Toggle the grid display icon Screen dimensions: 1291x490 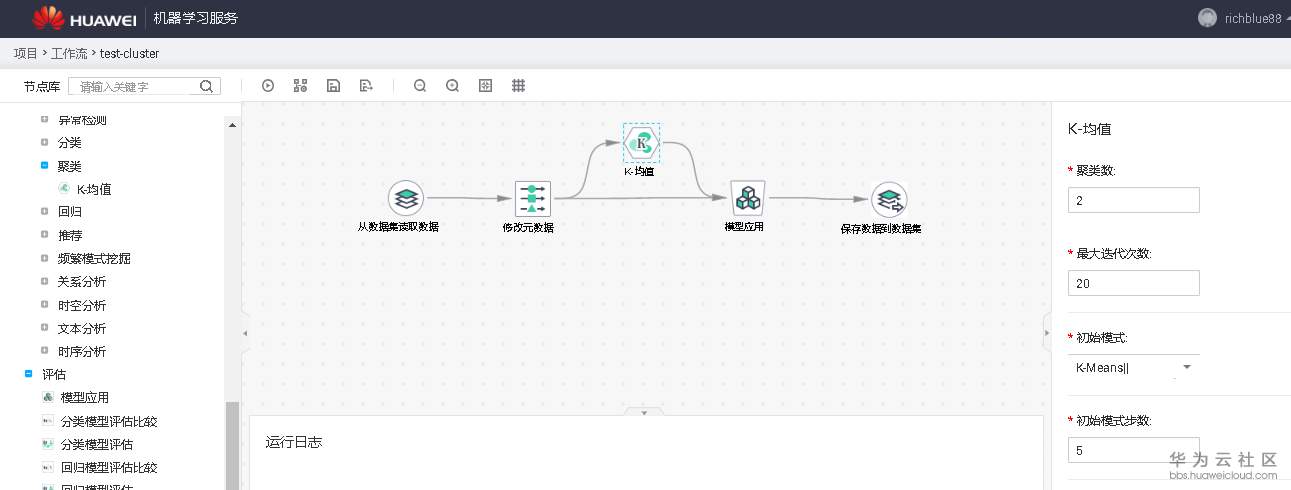519,86
